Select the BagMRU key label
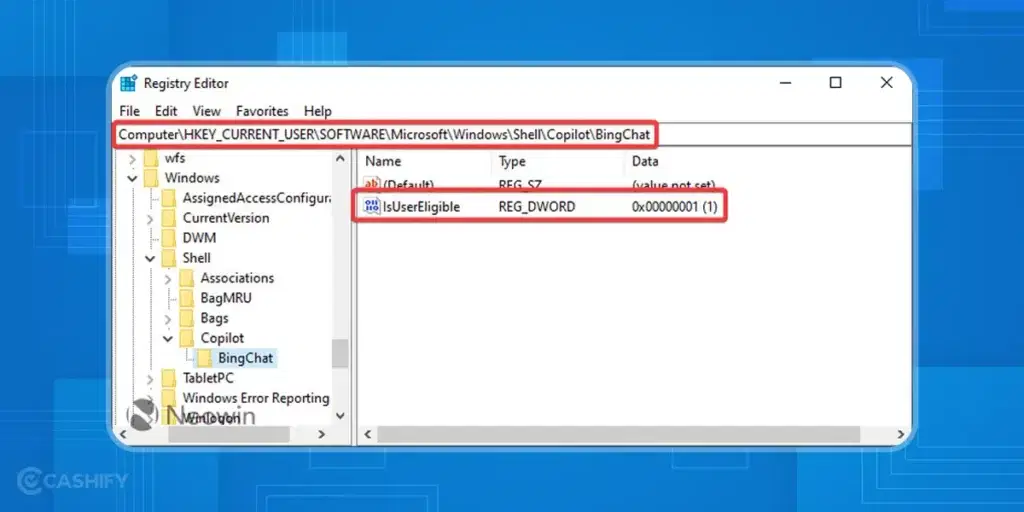This screenshot has height=512, width=1024. (x=226, y=298)
